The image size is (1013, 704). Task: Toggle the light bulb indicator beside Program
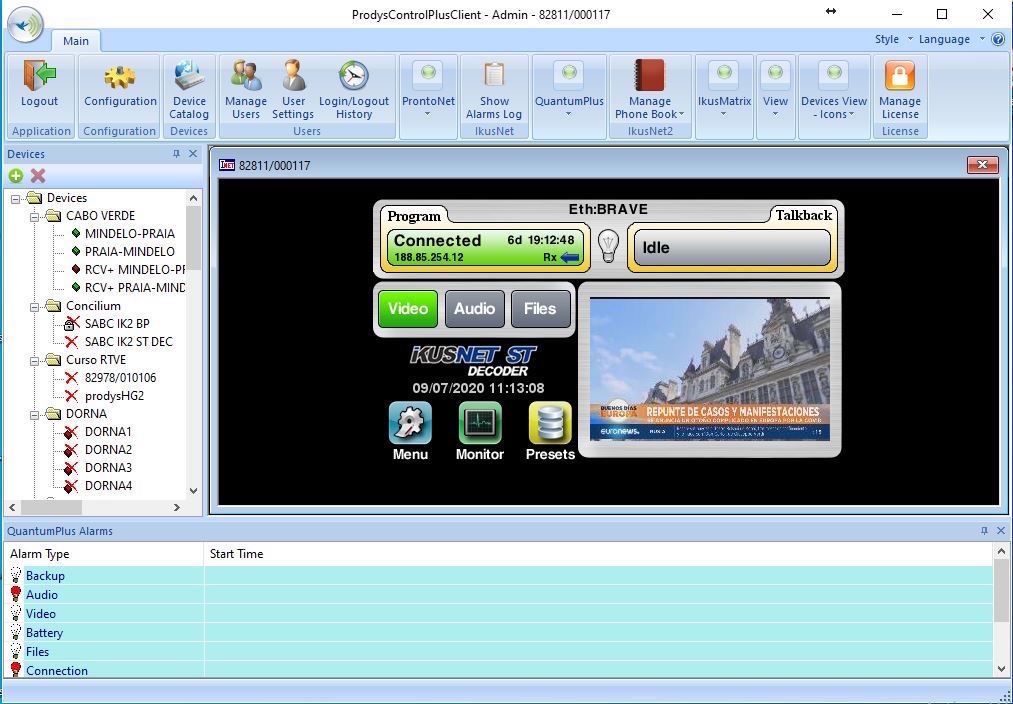(x=608, y=246)
